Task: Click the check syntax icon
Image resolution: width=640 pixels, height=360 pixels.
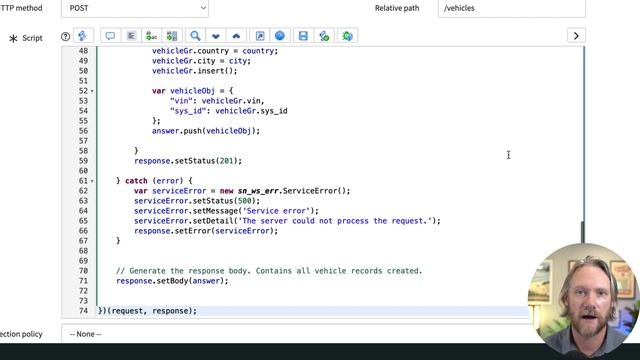Action: pyautogui.click(x=324, y=36)
